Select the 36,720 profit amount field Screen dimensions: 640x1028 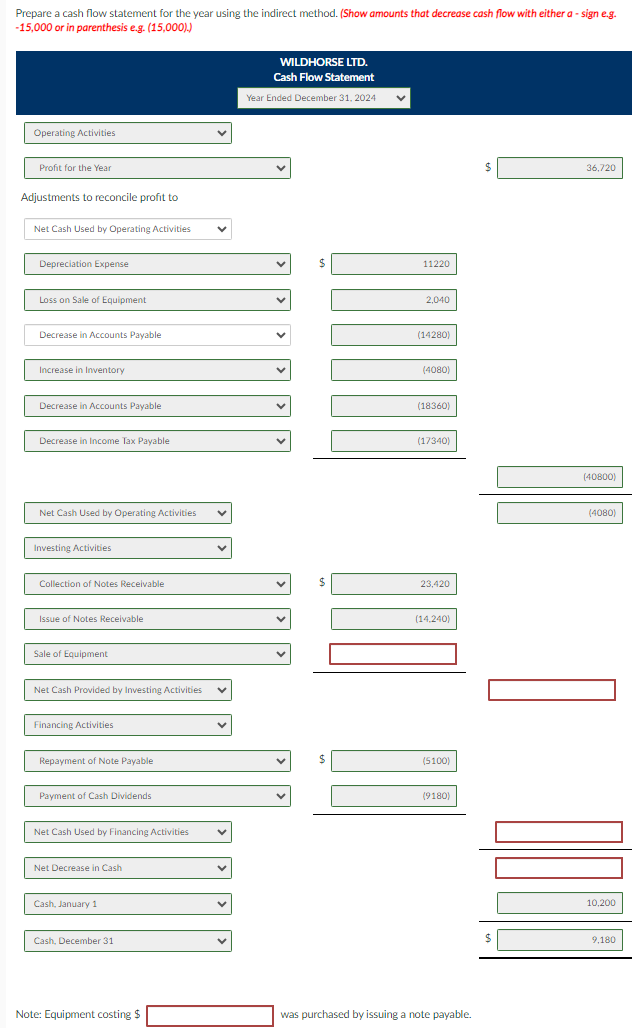pyautogui.click(x=560, y=168)
